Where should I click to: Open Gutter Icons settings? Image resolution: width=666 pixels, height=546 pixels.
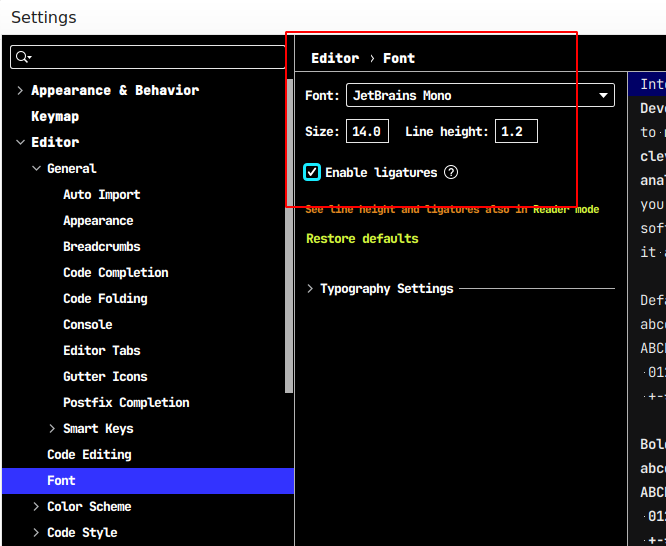105,376
